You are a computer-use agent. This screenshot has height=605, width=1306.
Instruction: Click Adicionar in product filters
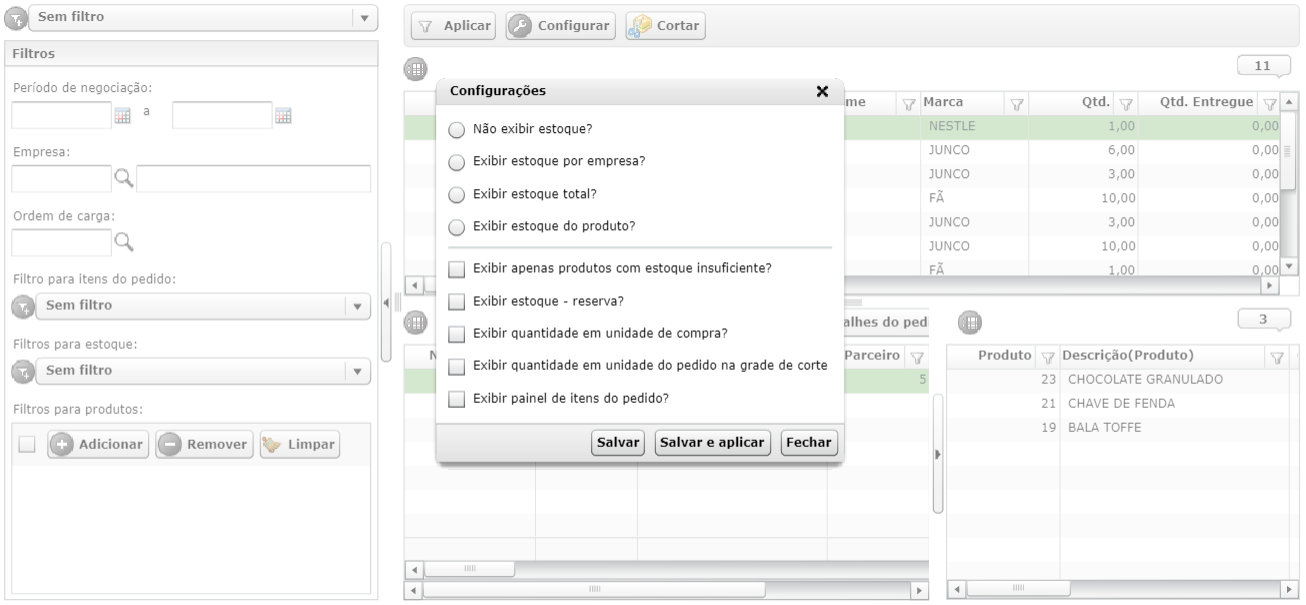click(x=97, y=444)
